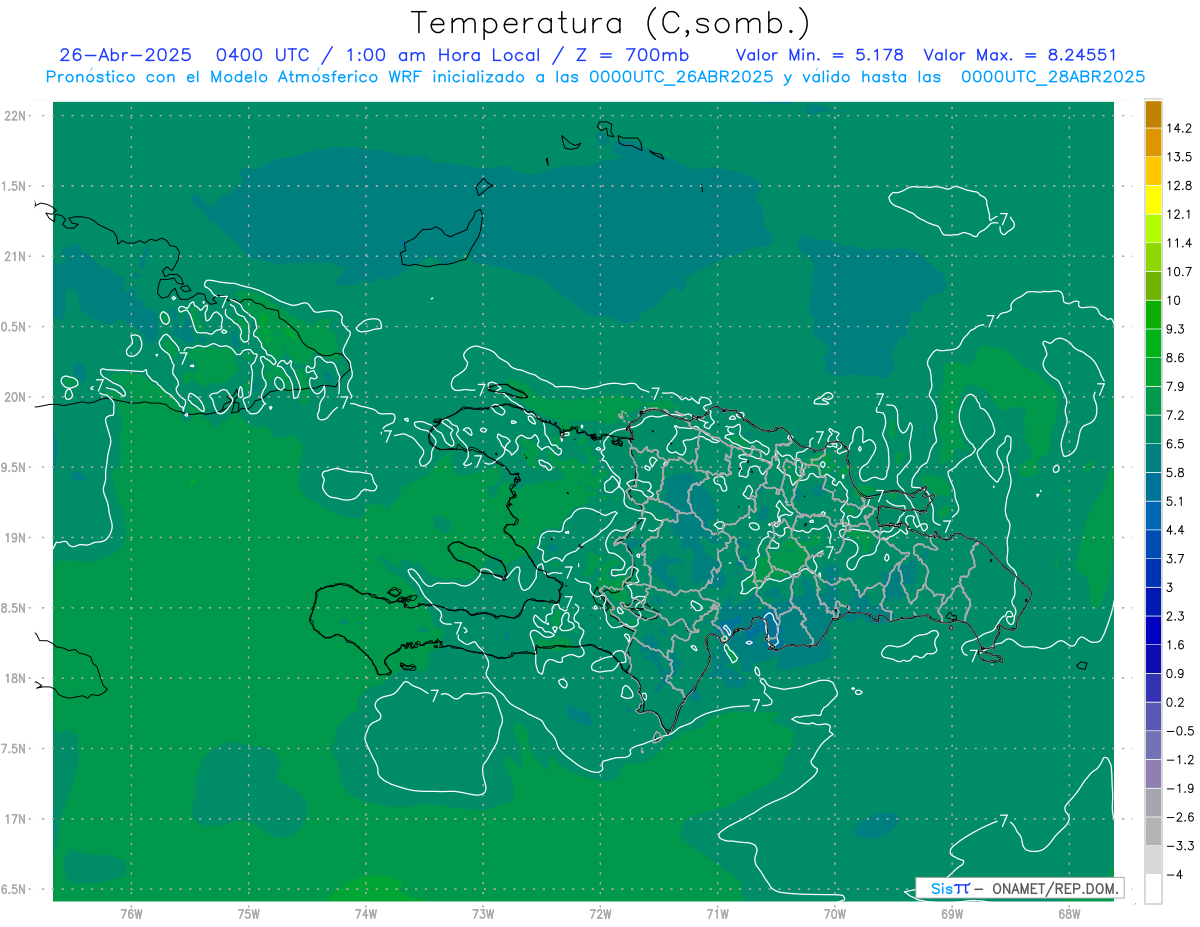Screen dimensions: 1200x927
Task: Click the "Valor Max. = 8.24551" readout
Action: coord(1020,55)
